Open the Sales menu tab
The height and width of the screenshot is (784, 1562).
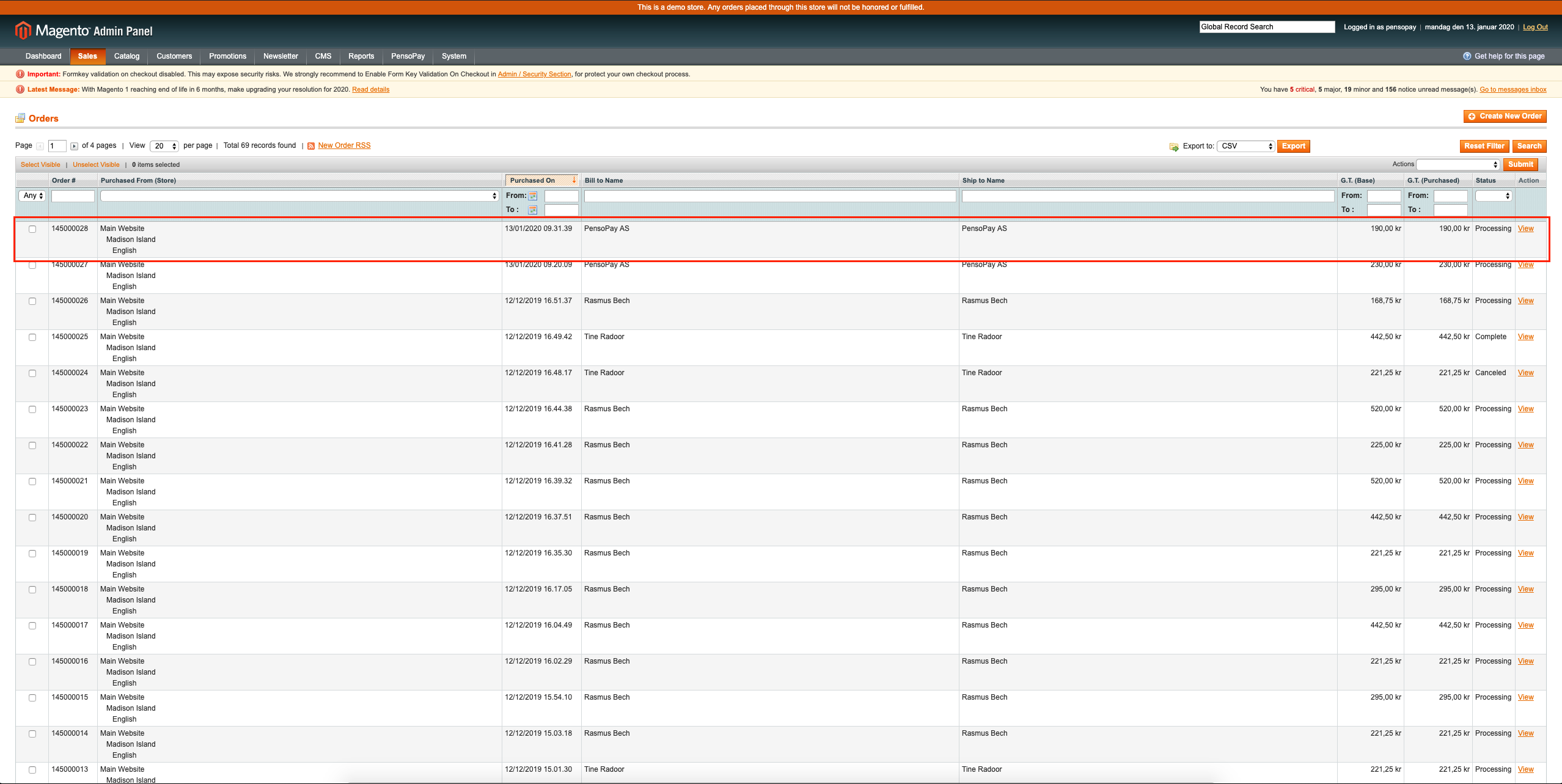(x=87, y=56)
